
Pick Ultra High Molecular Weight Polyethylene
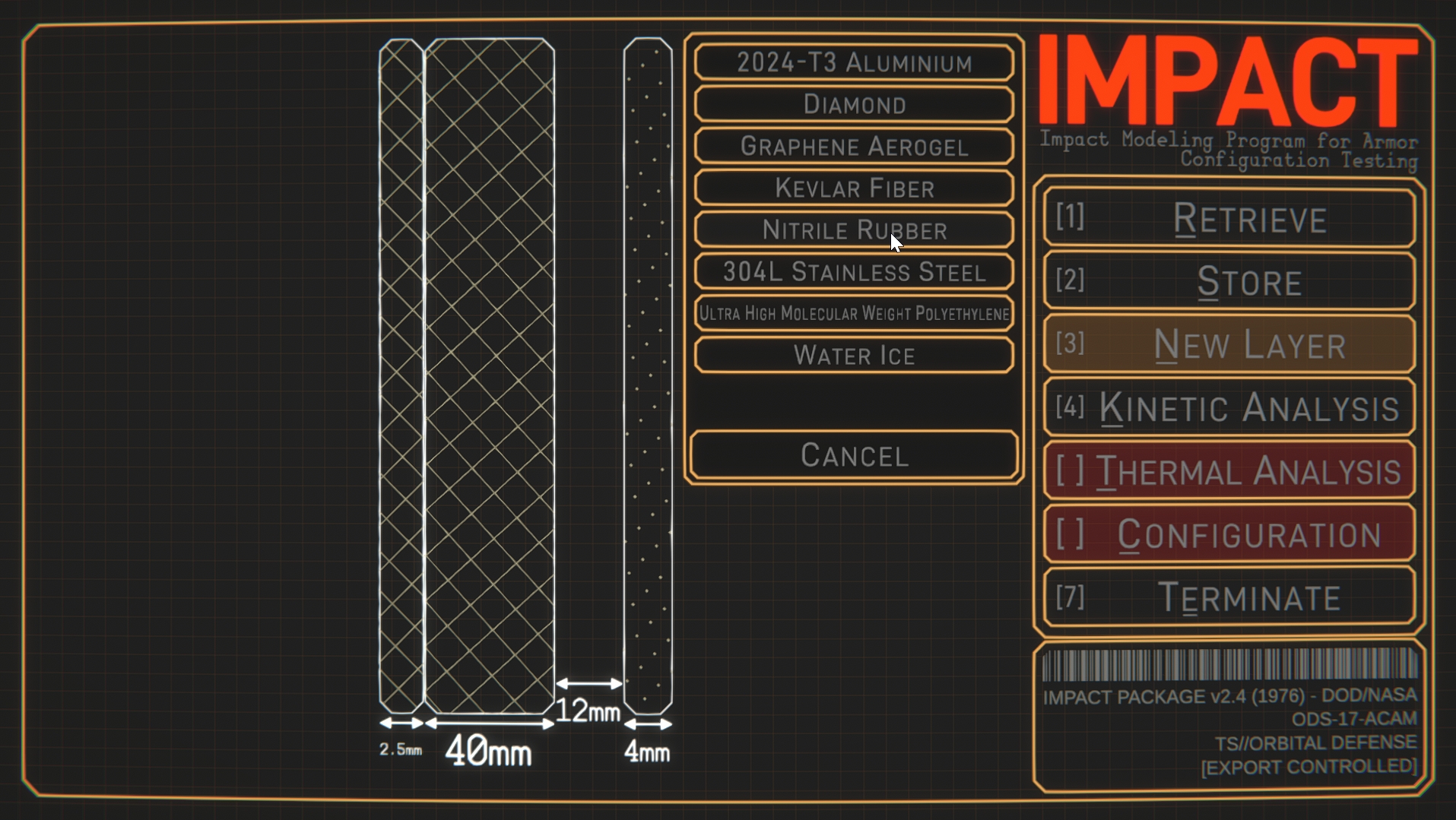[854, 313]
